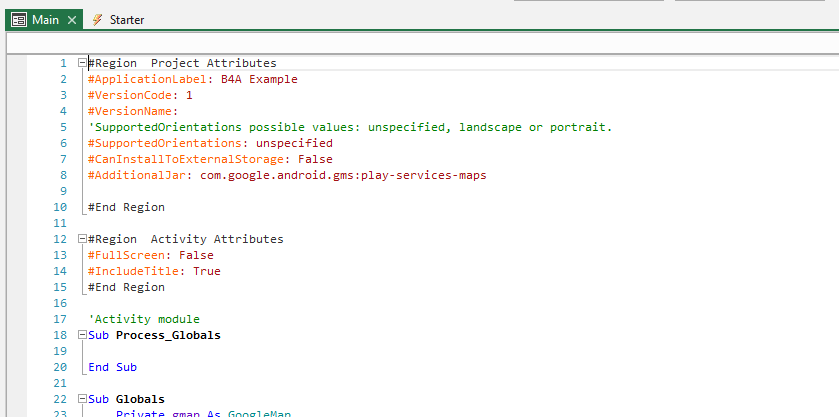This screenshot has width=839, height=417.
Task: Select the Main tab label
Action: (46, 20)
